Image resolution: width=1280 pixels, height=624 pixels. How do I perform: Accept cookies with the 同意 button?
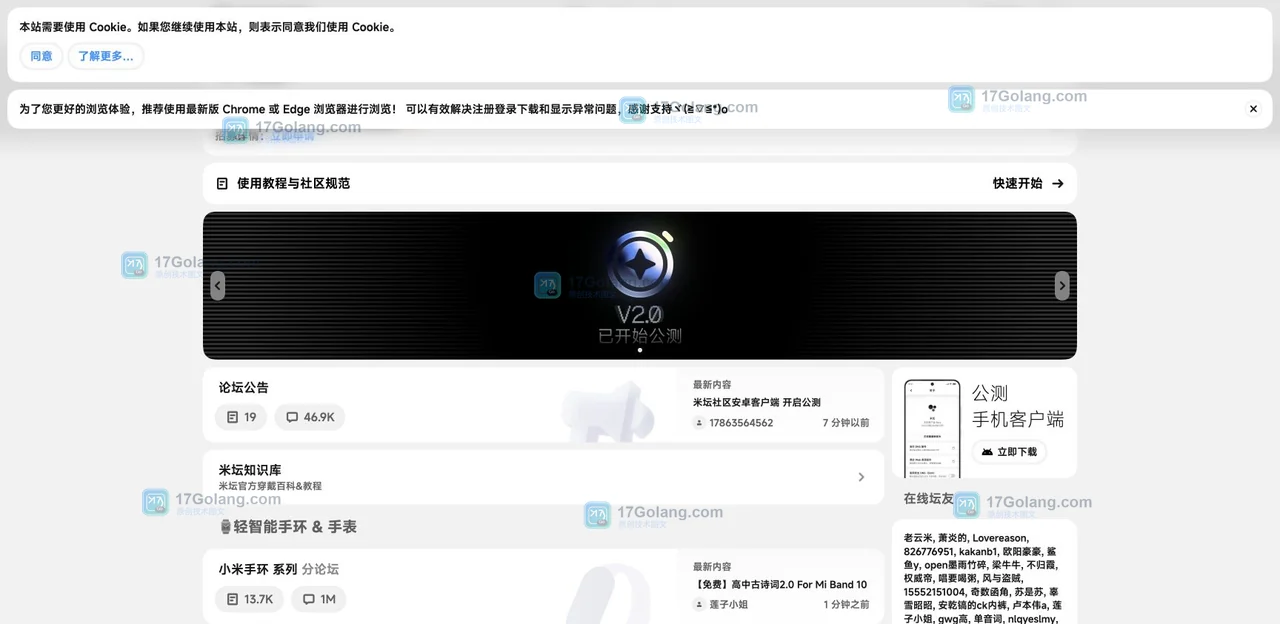coord(41,56)
